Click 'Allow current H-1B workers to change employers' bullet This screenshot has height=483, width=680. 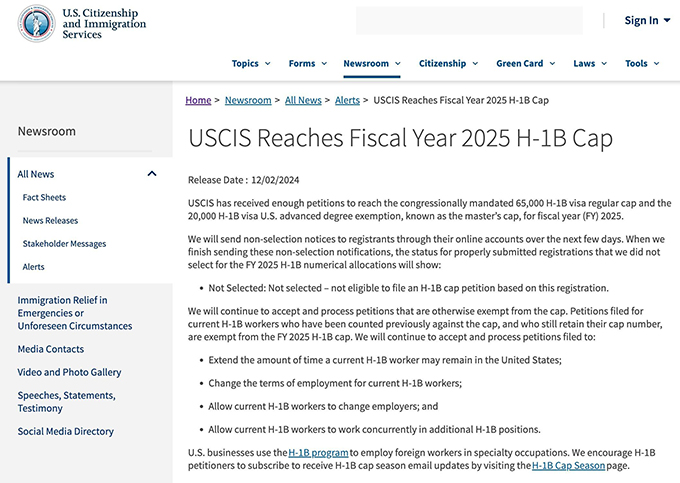click(323, 406)
